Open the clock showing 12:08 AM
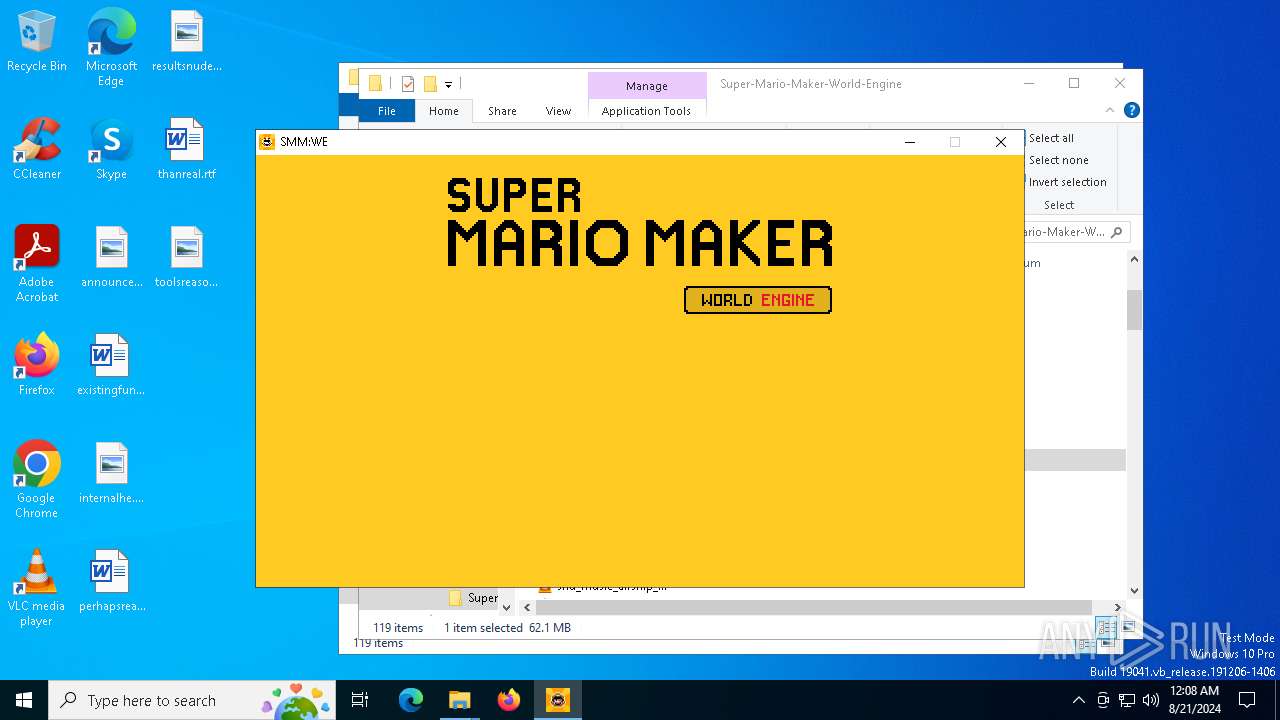 pos(1194,700)
